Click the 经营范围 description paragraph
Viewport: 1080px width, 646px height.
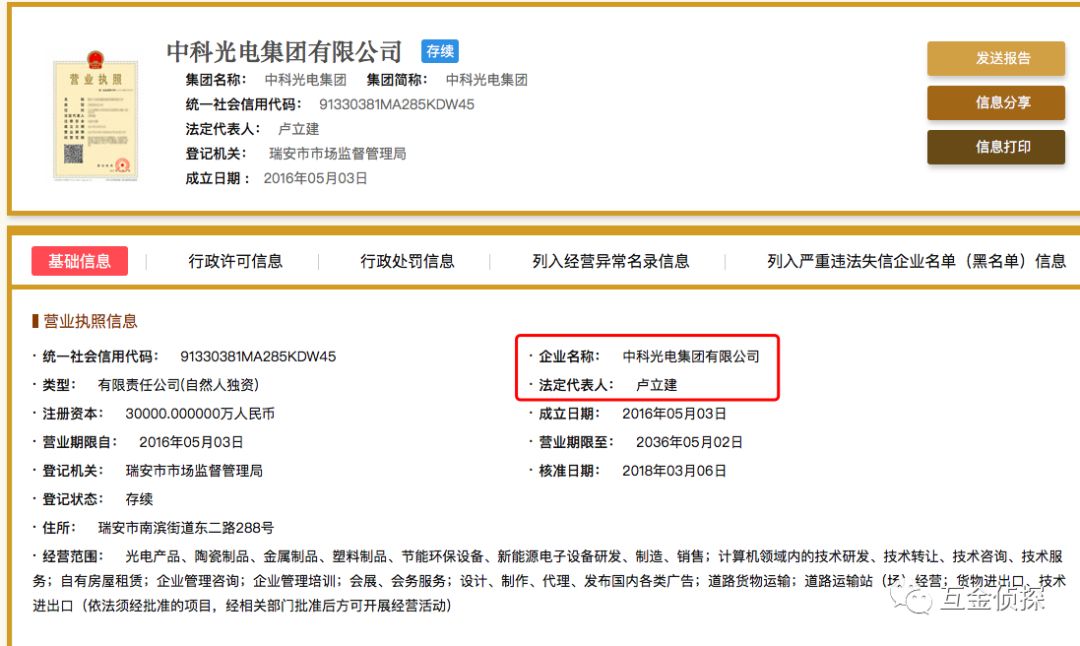(x=548, y=581)
